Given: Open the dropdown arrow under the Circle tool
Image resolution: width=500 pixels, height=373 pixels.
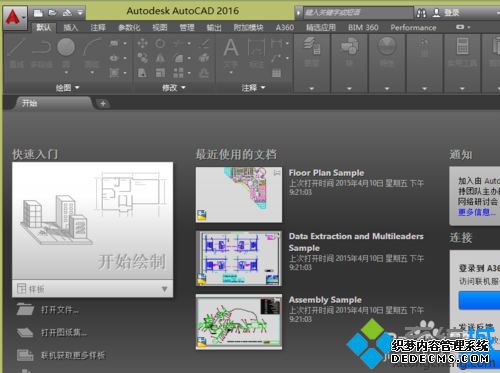Looking at the screenshot, I should coord(66,72).
